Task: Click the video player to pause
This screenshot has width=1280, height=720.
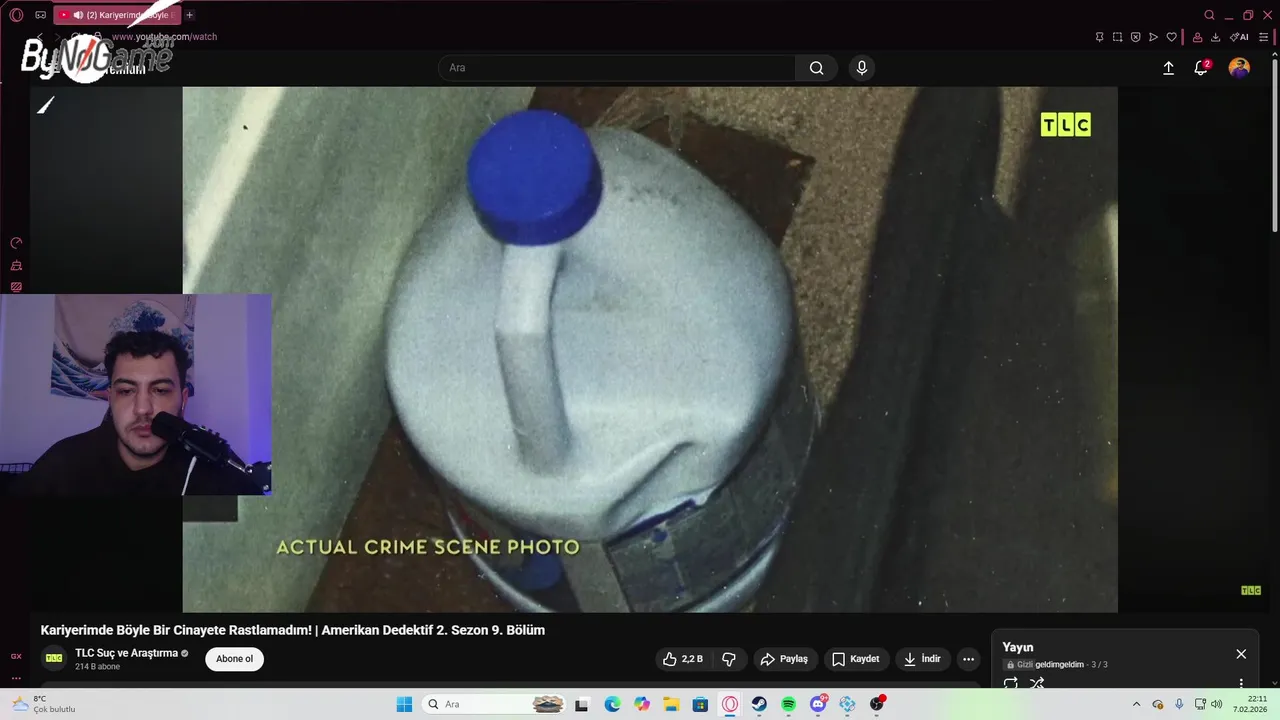Action: [x=650, y=349]
